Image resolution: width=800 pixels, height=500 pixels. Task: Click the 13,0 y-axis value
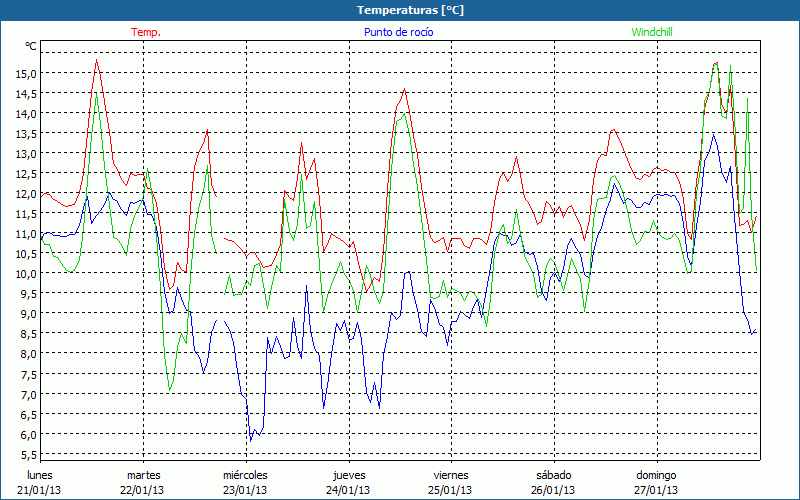[26, 154]
